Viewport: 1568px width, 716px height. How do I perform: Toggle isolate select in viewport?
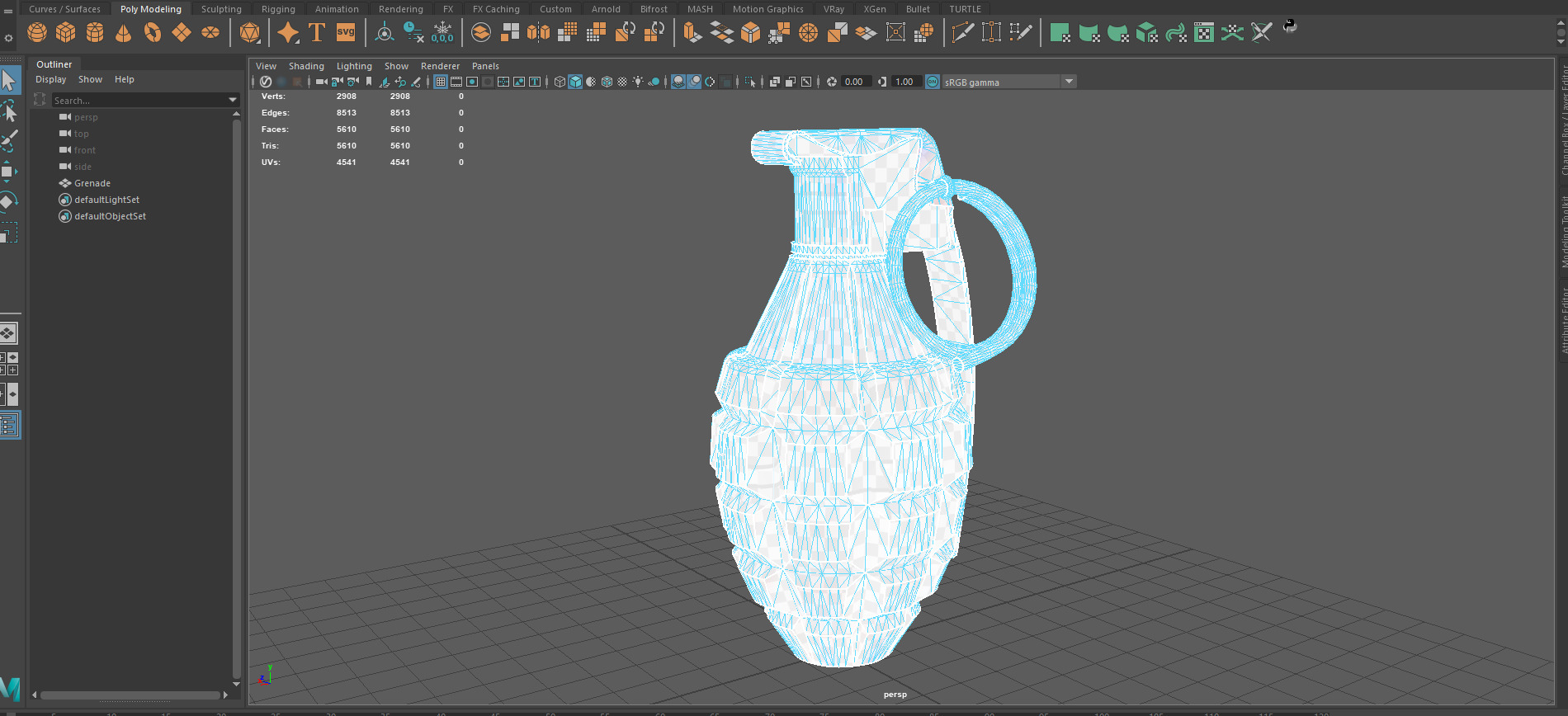tap(749, 82)
